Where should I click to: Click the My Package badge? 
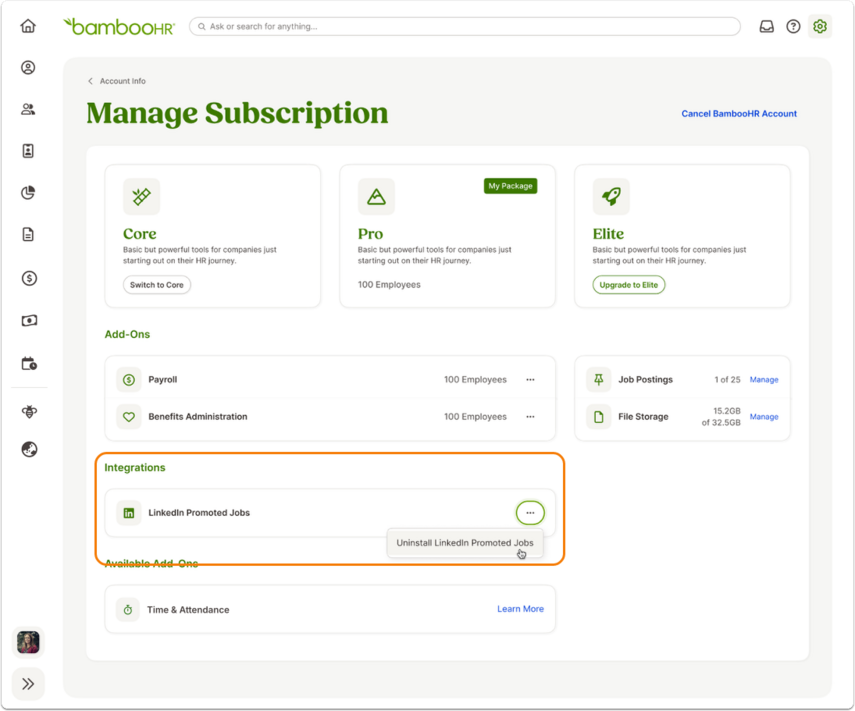pos(510,186)
